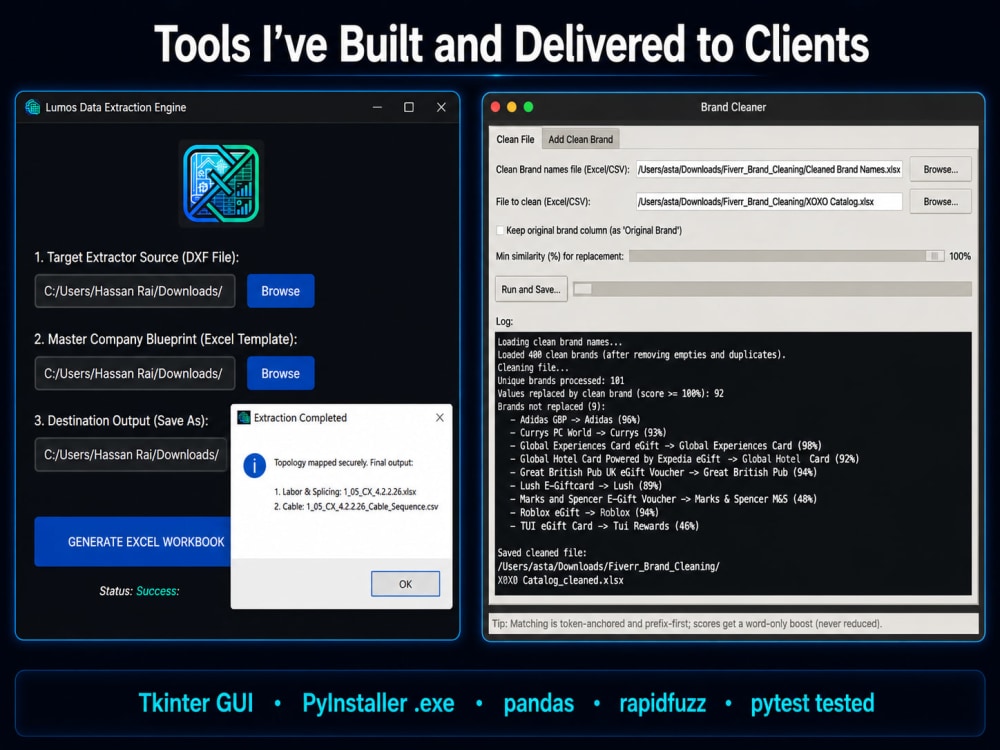Click 'Unique brands processed: 101' log line
This screenshot has height=750, width=1000.
[561, 381]
